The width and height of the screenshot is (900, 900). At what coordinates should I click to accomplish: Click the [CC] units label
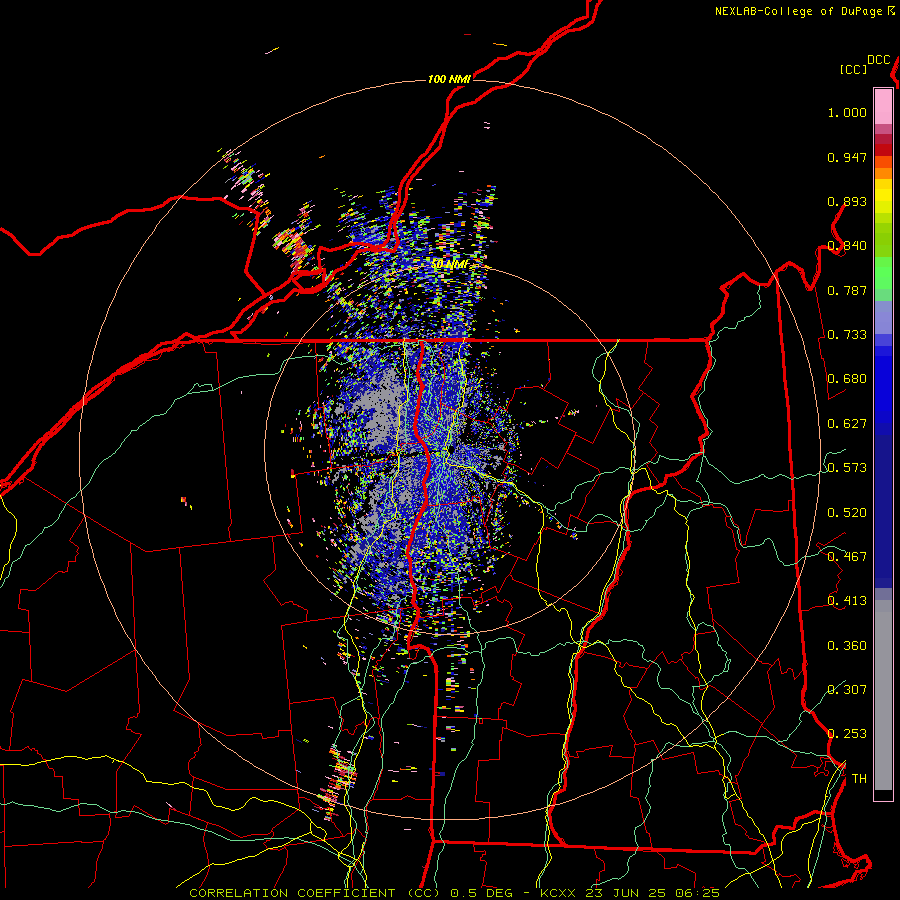(x=853, y=69)
